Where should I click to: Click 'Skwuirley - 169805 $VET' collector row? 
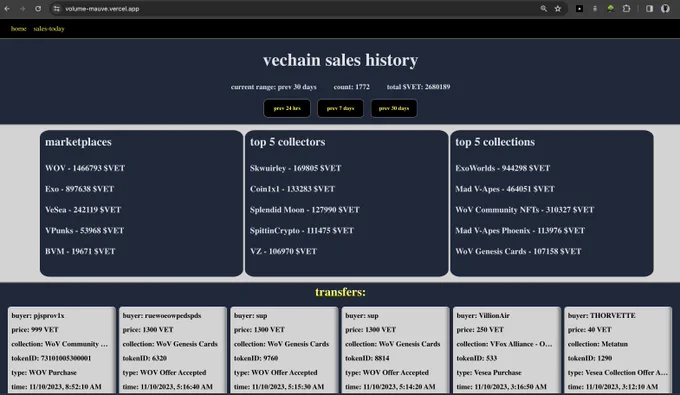(x=296, y=168)
